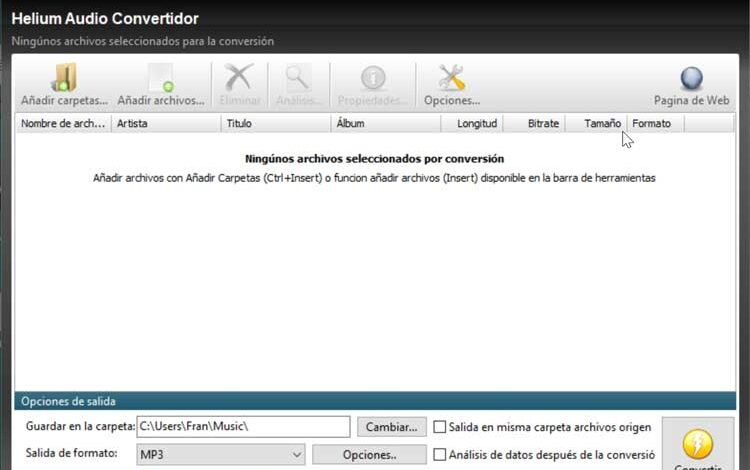Sort by Nombre de archivo column
The width and height of the screenshot is (750, 470).
click(63, 123)
